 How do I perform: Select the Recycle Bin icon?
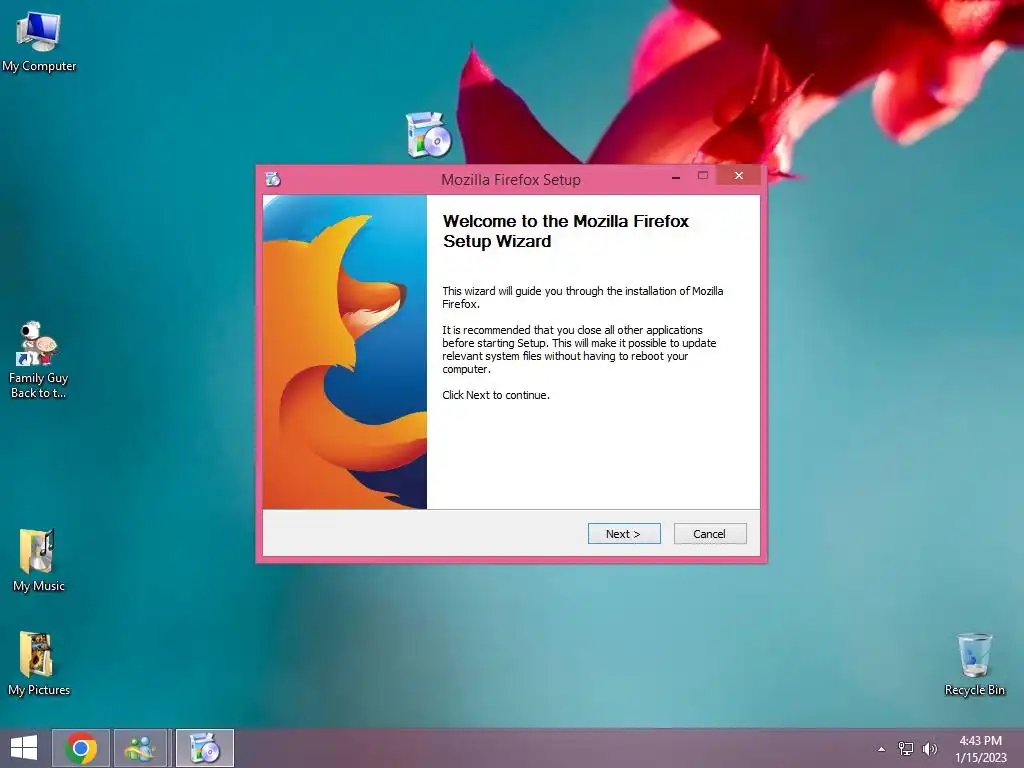coord(974,664)
